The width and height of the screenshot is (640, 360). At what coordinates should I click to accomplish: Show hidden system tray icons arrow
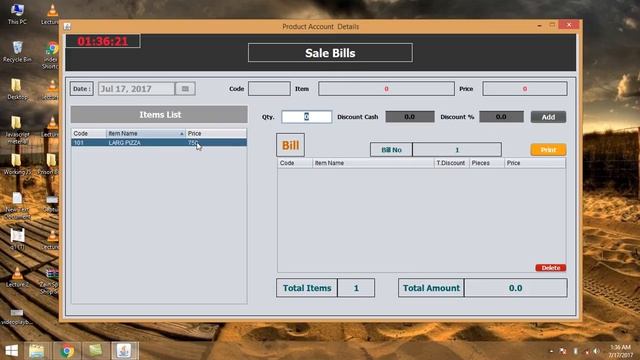tap(551, 351)
